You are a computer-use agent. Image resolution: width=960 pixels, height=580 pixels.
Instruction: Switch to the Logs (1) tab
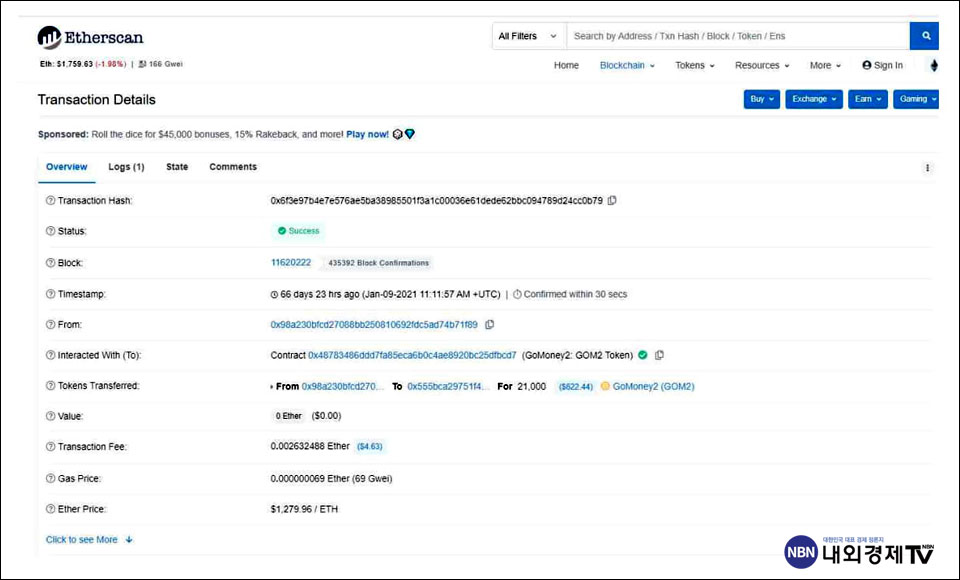pos(125,167)
